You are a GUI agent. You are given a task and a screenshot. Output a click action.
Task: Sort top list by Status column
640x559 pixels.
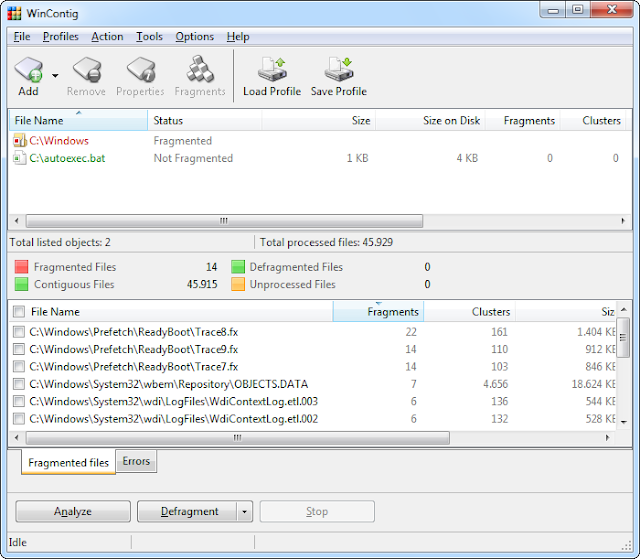204,120
